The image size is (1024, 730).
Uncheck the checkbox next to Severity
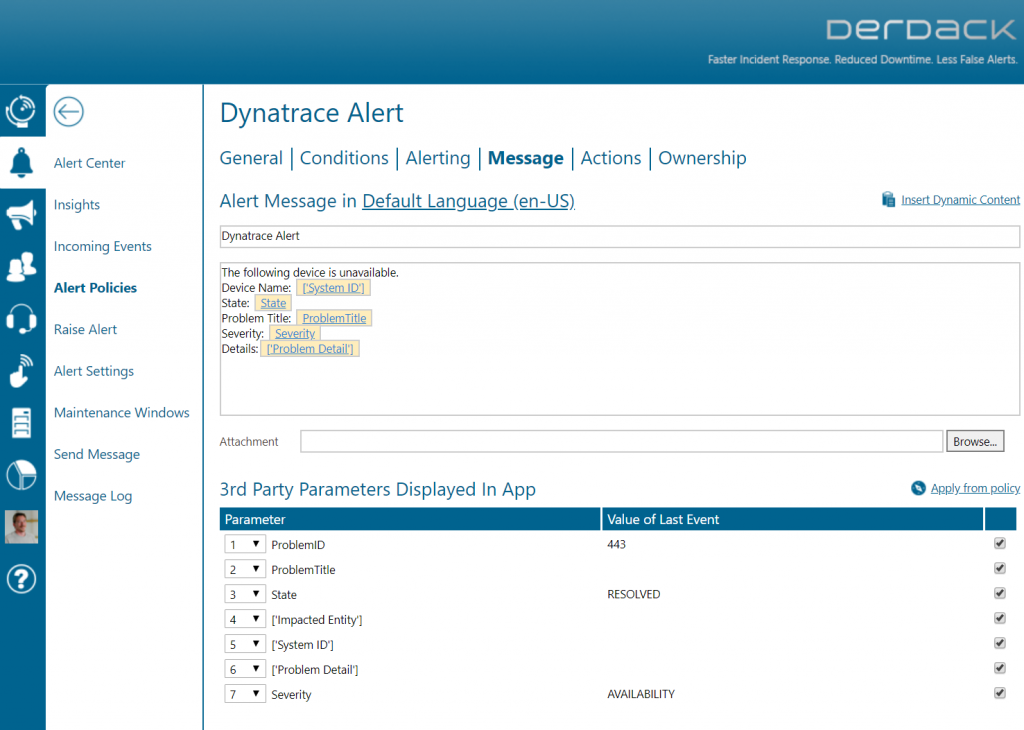pos(998,692)
